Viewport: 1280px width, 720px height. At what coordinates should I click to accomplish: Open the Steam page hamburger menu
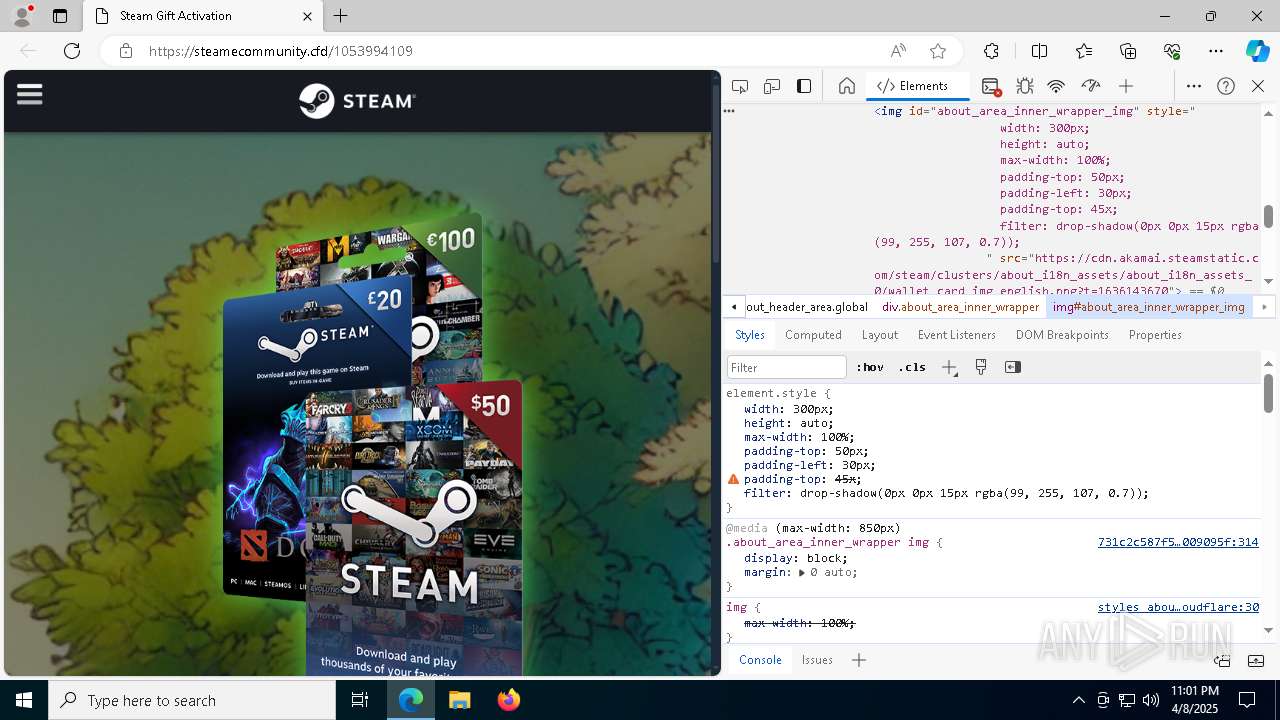point(30,94)
